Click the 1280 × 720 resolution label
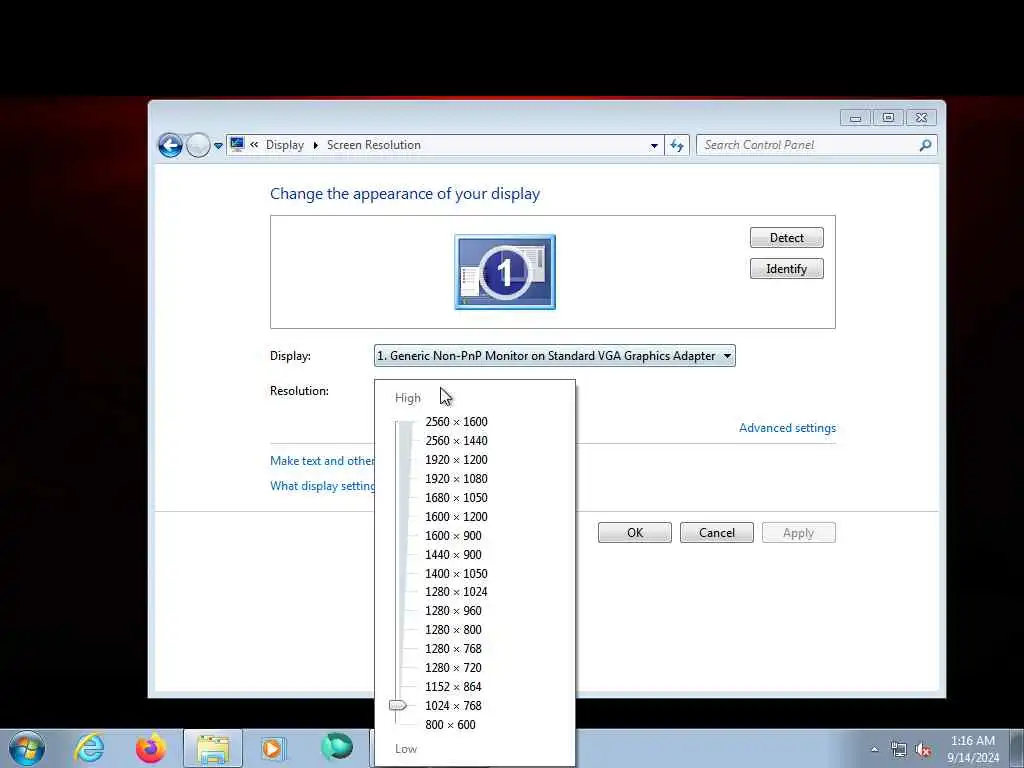 pyautogui.click(x=453, y=667)
